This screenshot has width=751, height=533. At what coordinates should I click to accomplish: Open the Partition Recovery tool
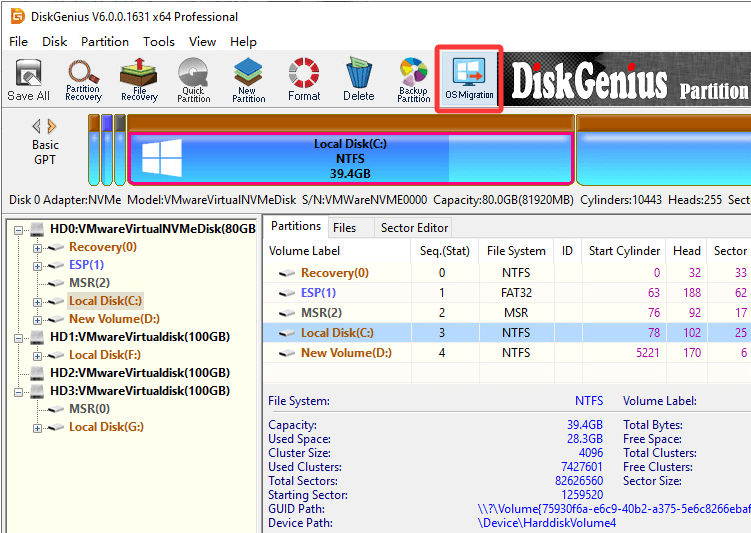83,79
